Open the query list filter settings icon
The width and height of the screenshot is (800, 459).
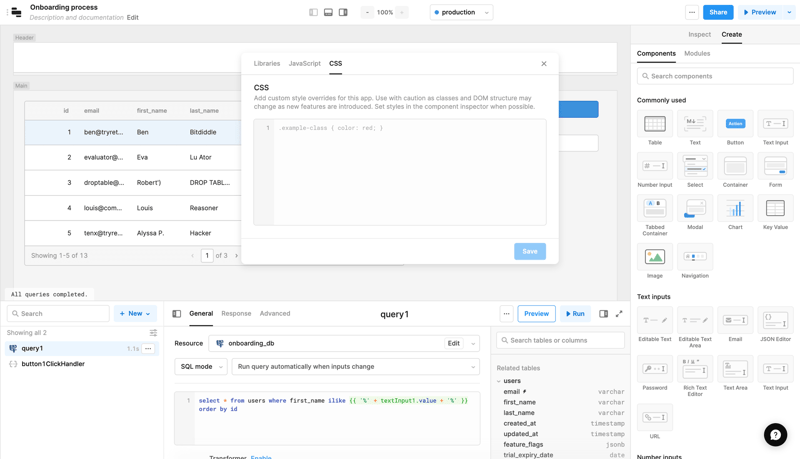153,333
